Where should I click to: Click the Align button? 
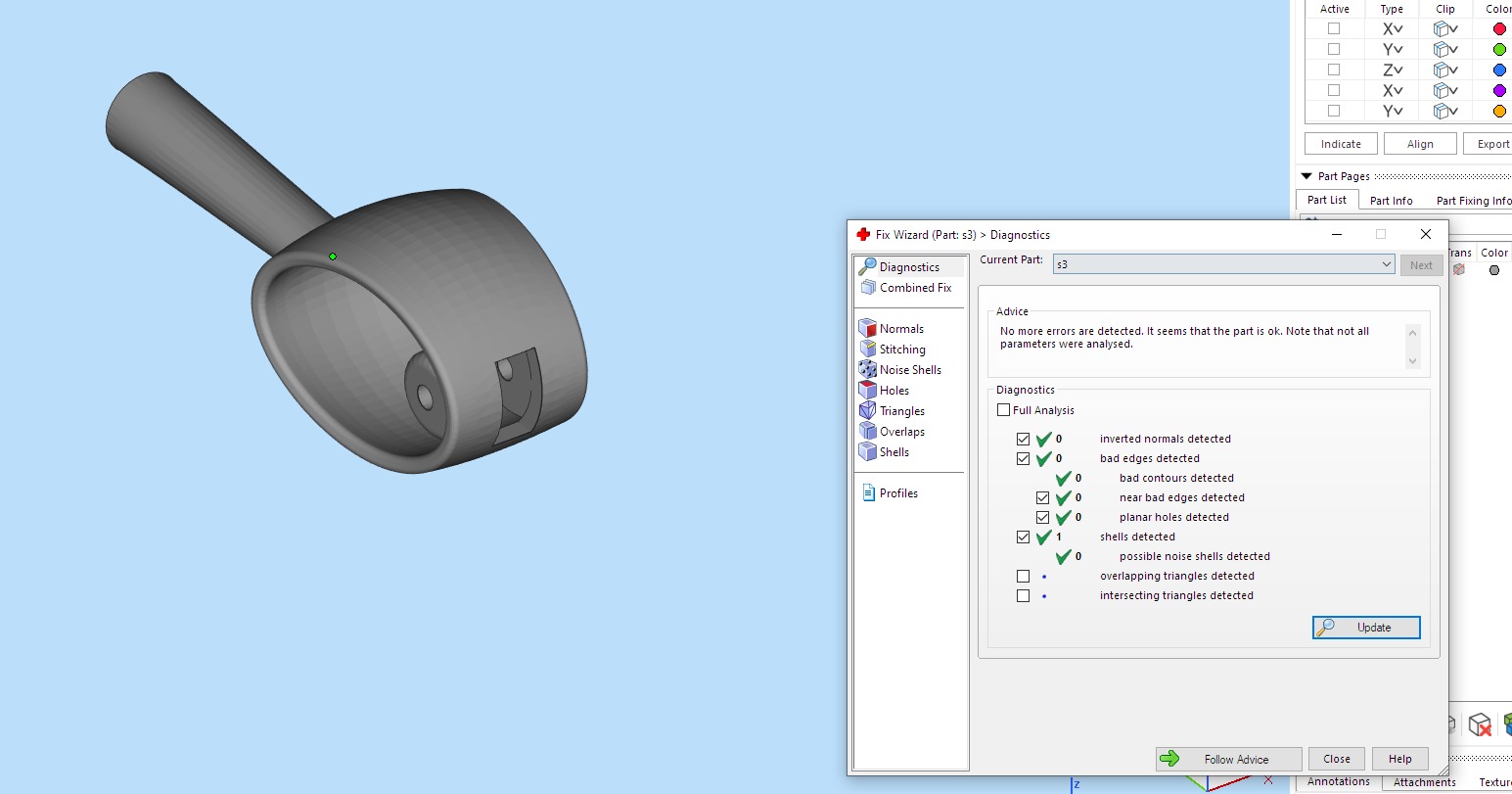(1420, 144)
